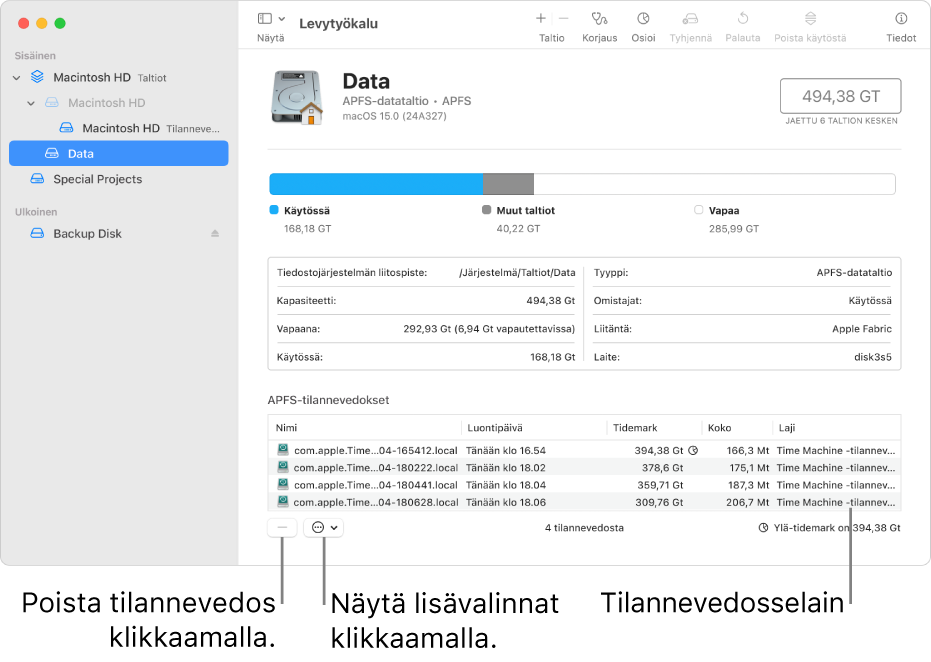Run Korjaus first aid tool
931x662 pixels.
pyautogui.click(x=599, y=19)
